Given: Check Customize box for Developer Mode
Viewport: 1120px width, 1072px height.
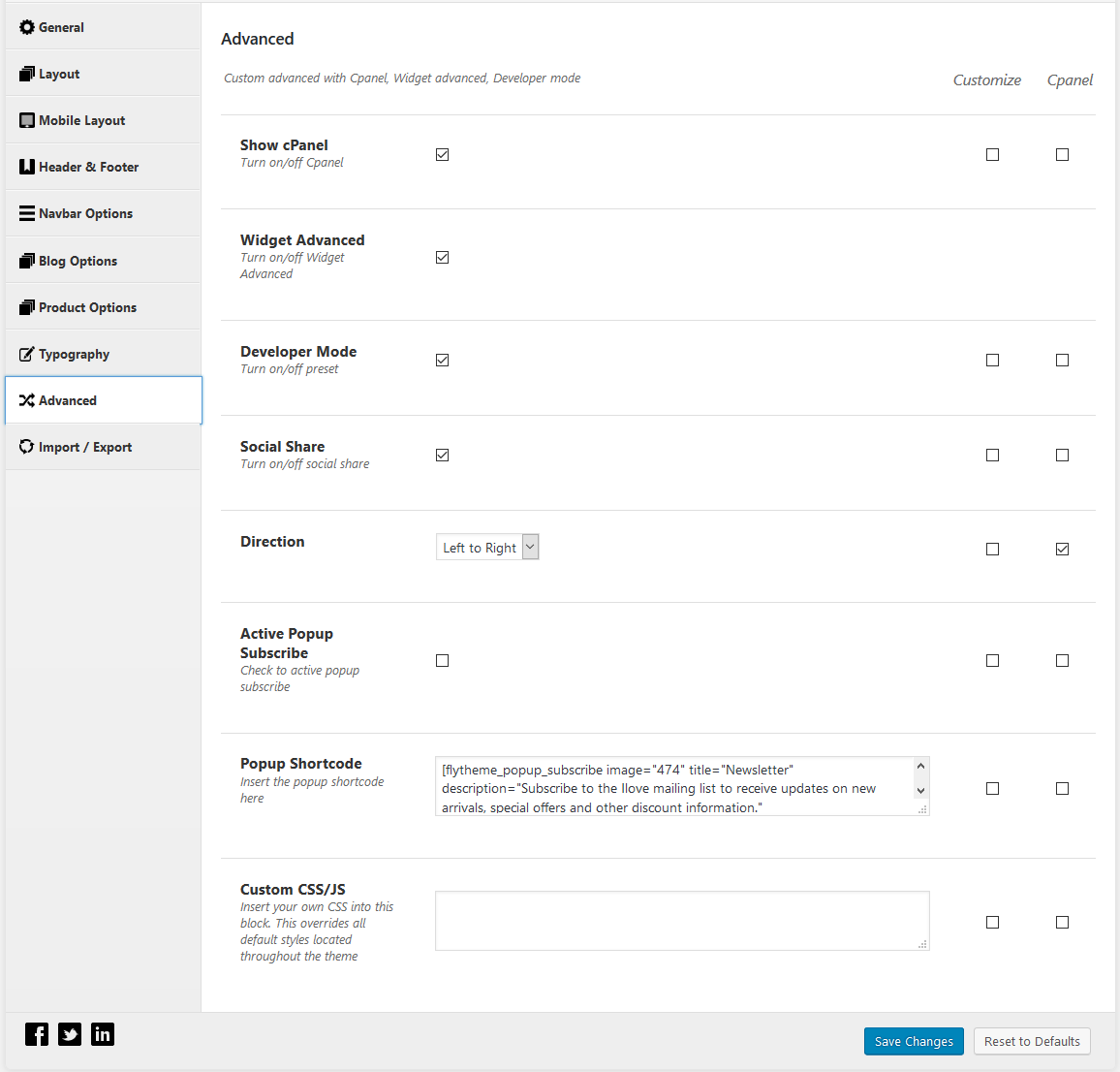Looking at the screenshot, I should point(992,361).
